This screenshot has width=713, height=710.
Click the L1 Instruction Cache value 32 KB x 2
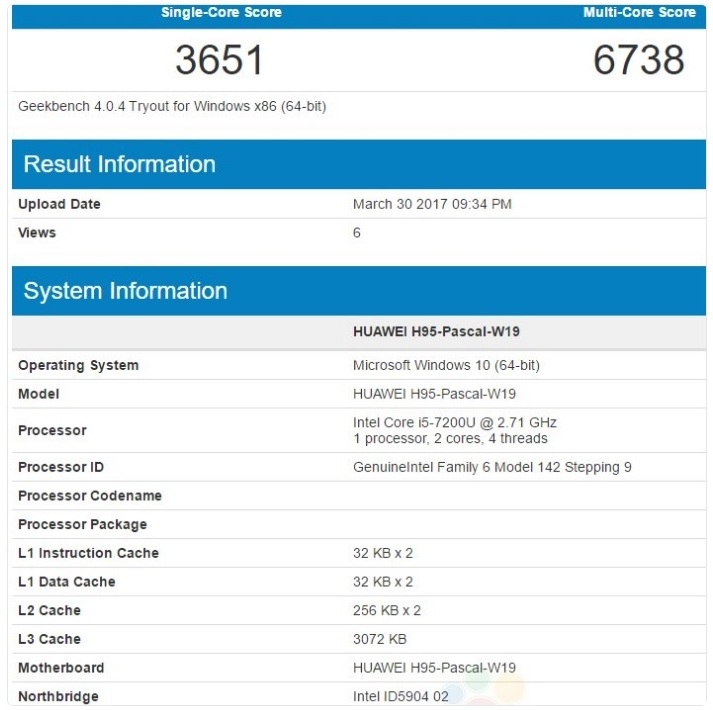[383, 553]
